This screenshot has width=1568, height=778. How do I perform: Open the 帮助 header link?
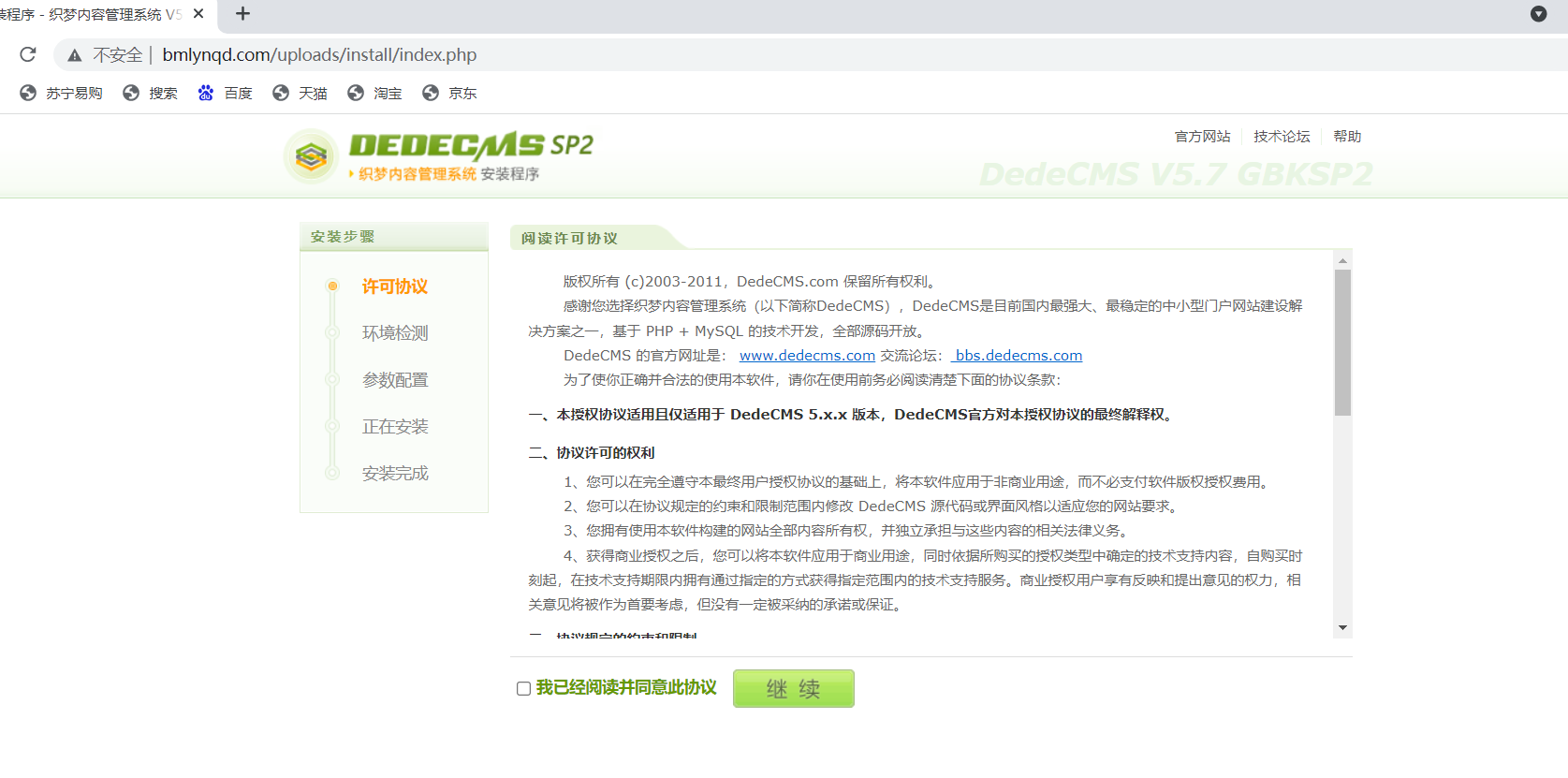(1347, 137)
